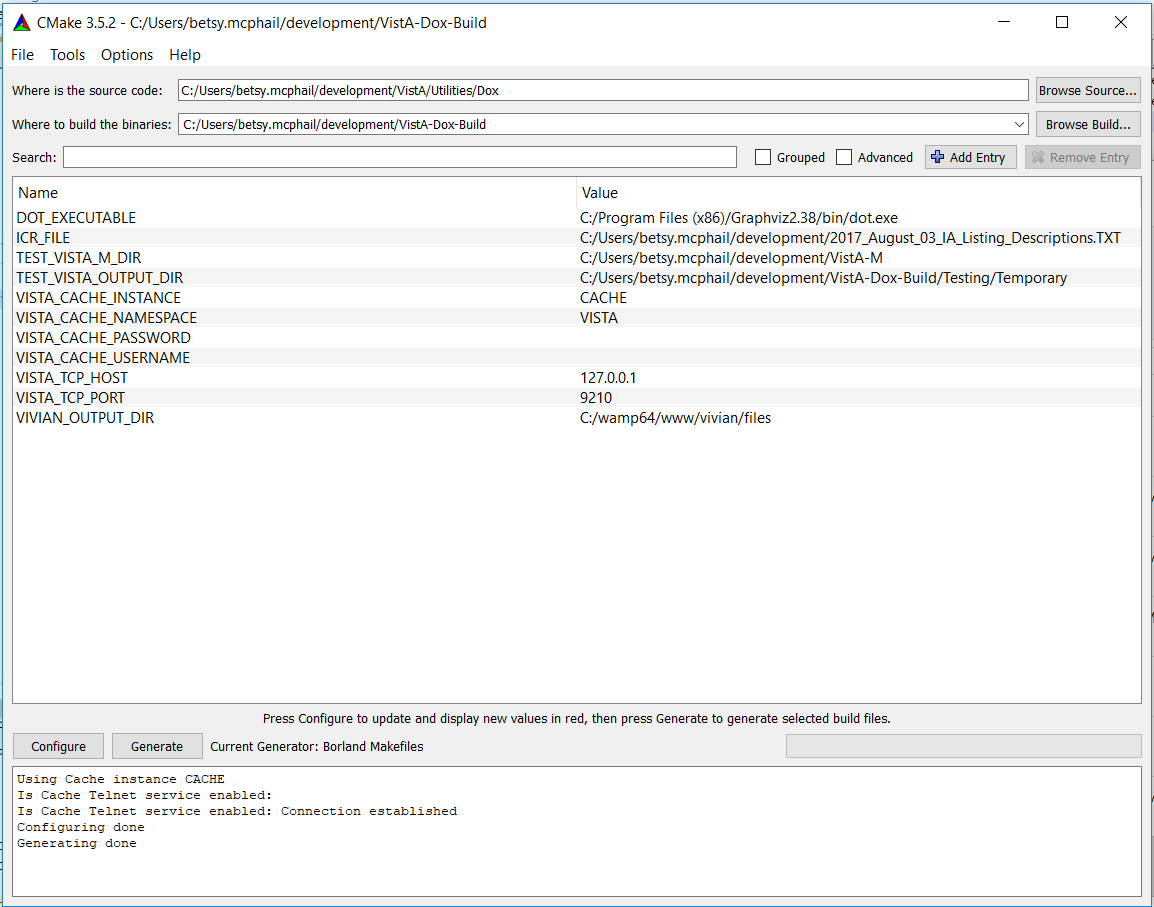
Task: Toggle the Advanced checkbox
Action: click(x=844, y=157)
